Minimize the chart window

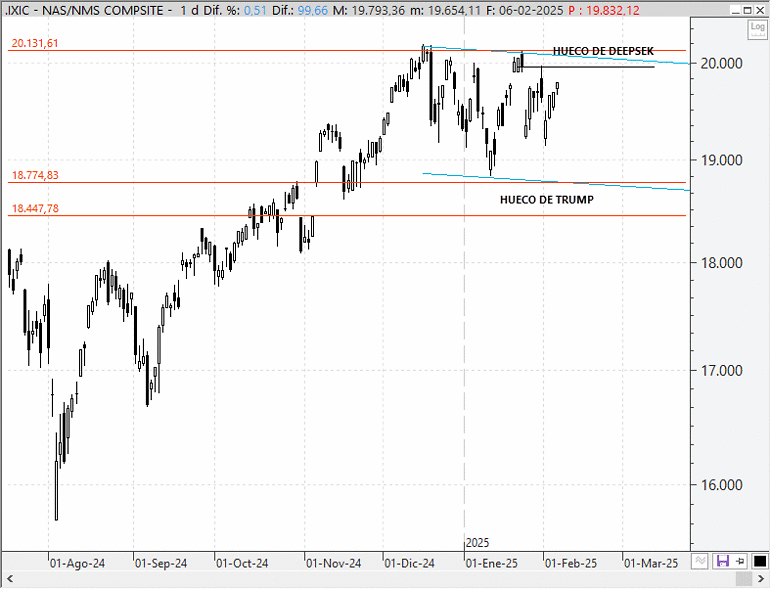(736, 10)
